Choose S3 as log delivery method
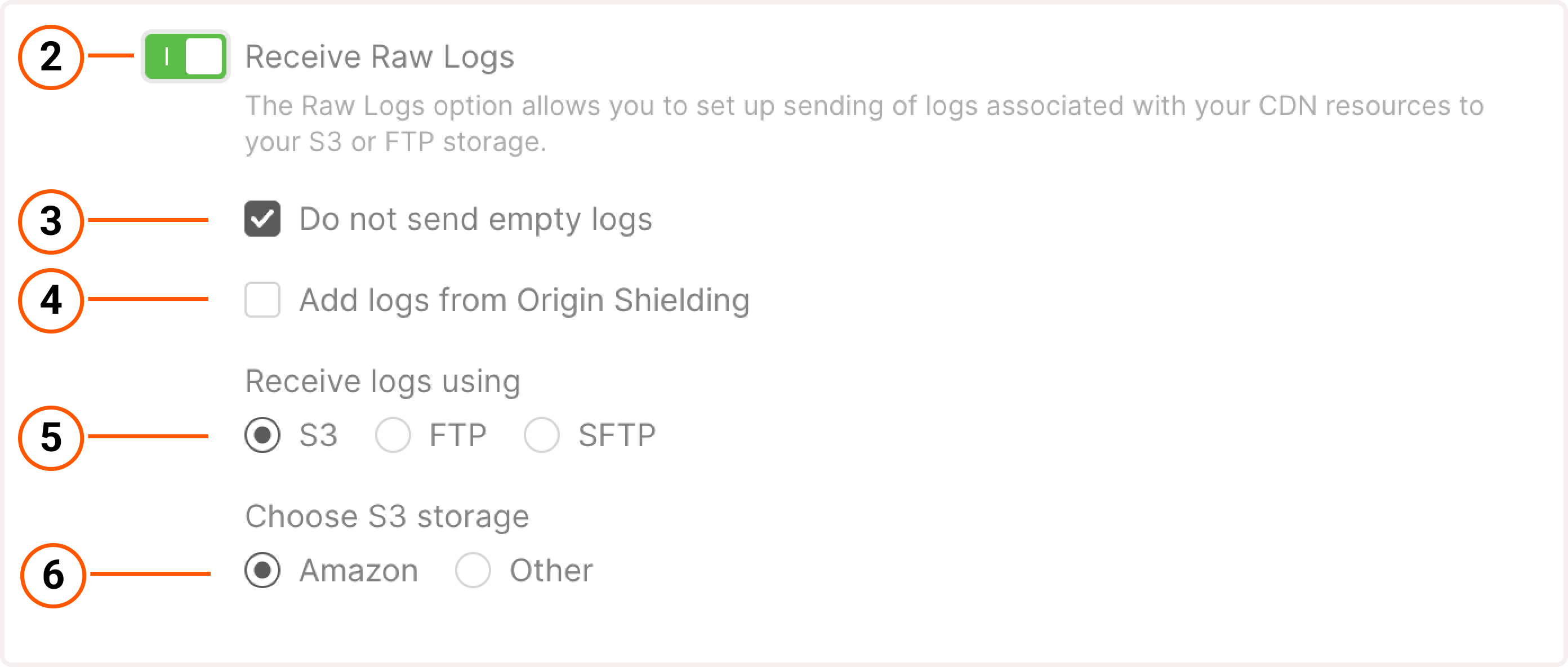This screenshot has width=1568, height=667. coord(262,434)
